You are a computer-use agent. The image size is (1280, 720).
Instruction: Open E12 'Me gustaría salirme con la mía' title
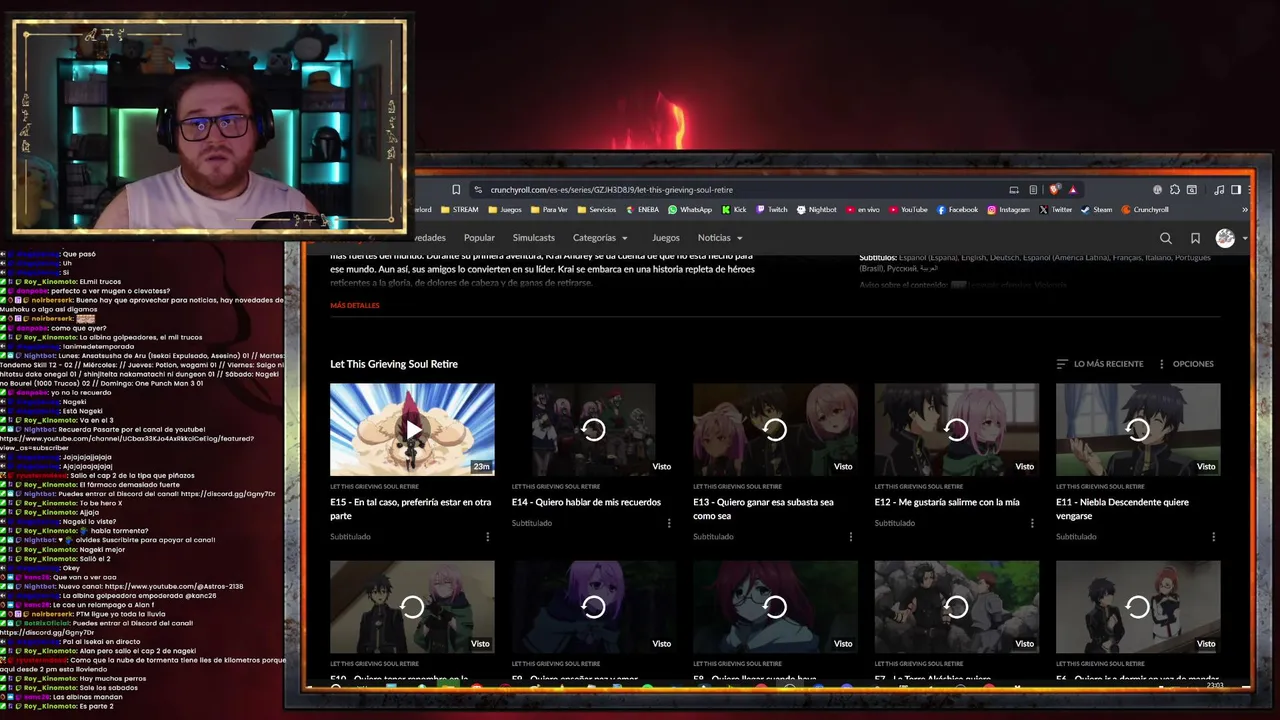tap(947, 502)
